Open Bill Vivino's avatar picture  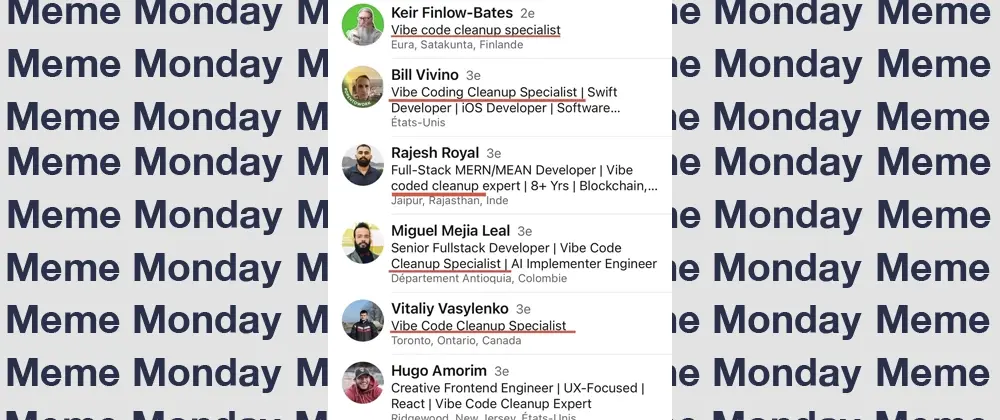(362, 87)
